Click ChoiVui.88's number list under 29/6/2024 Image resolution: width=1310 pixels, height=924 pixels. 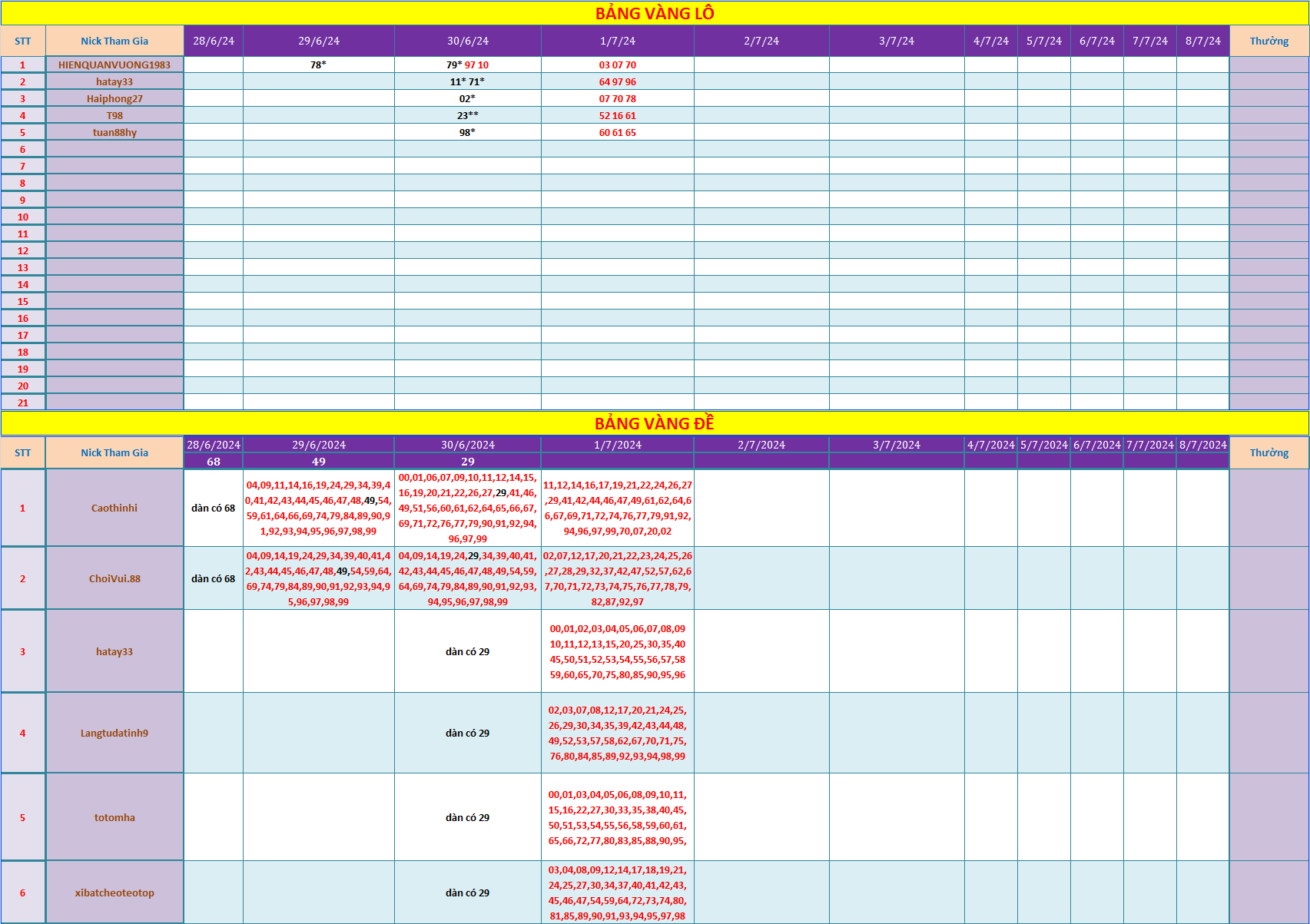tap(319, 578)
